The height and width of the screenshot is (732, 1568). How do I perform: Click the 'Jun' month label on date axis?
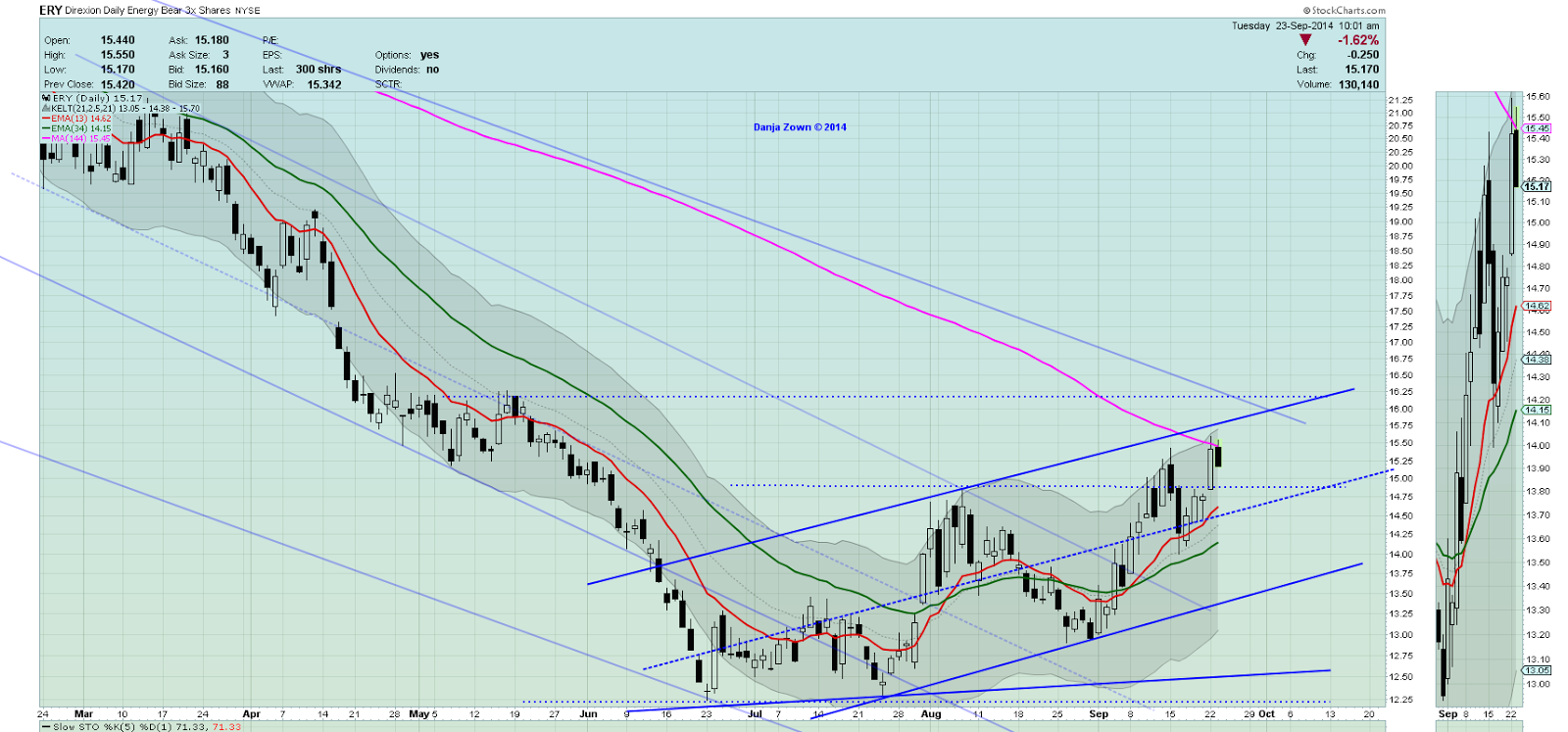coord(588,714)
